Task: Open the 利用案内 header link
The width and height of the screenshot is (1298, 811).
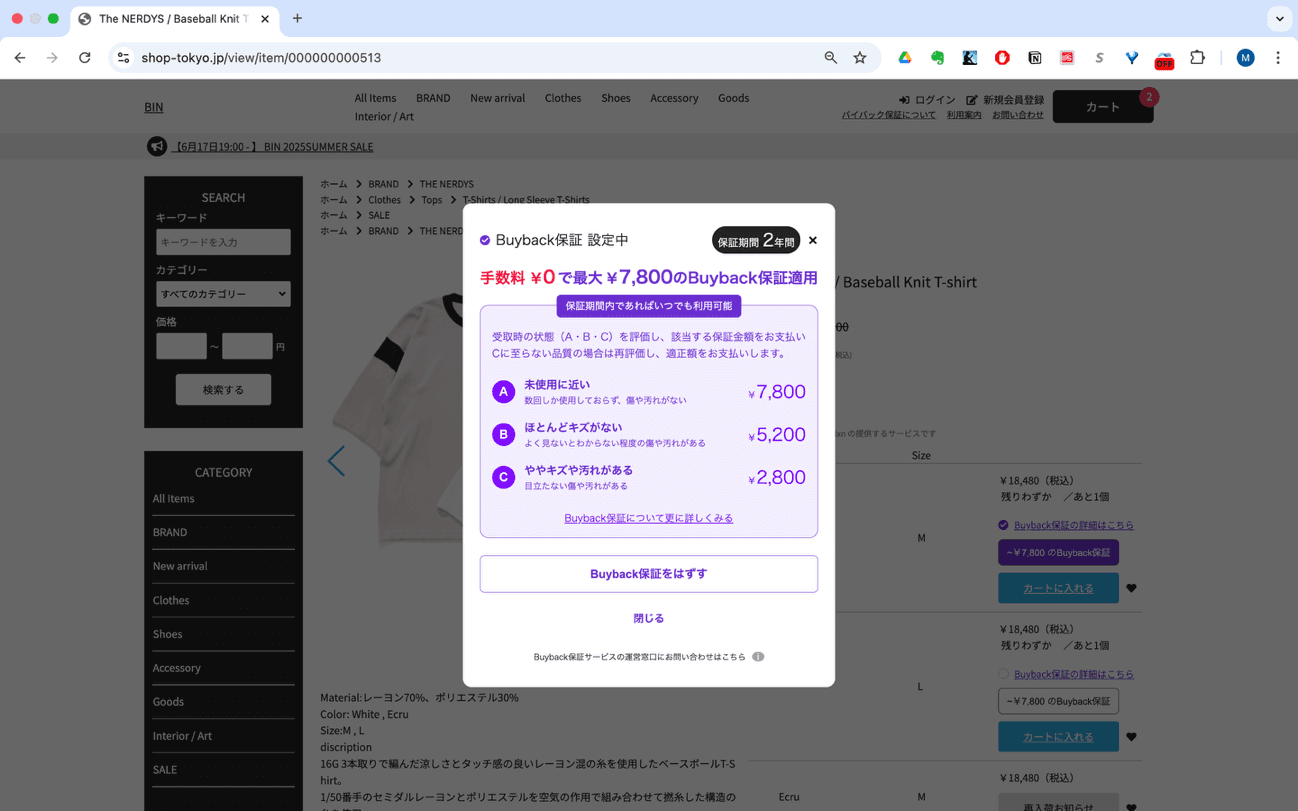Action: click(964, 115)
